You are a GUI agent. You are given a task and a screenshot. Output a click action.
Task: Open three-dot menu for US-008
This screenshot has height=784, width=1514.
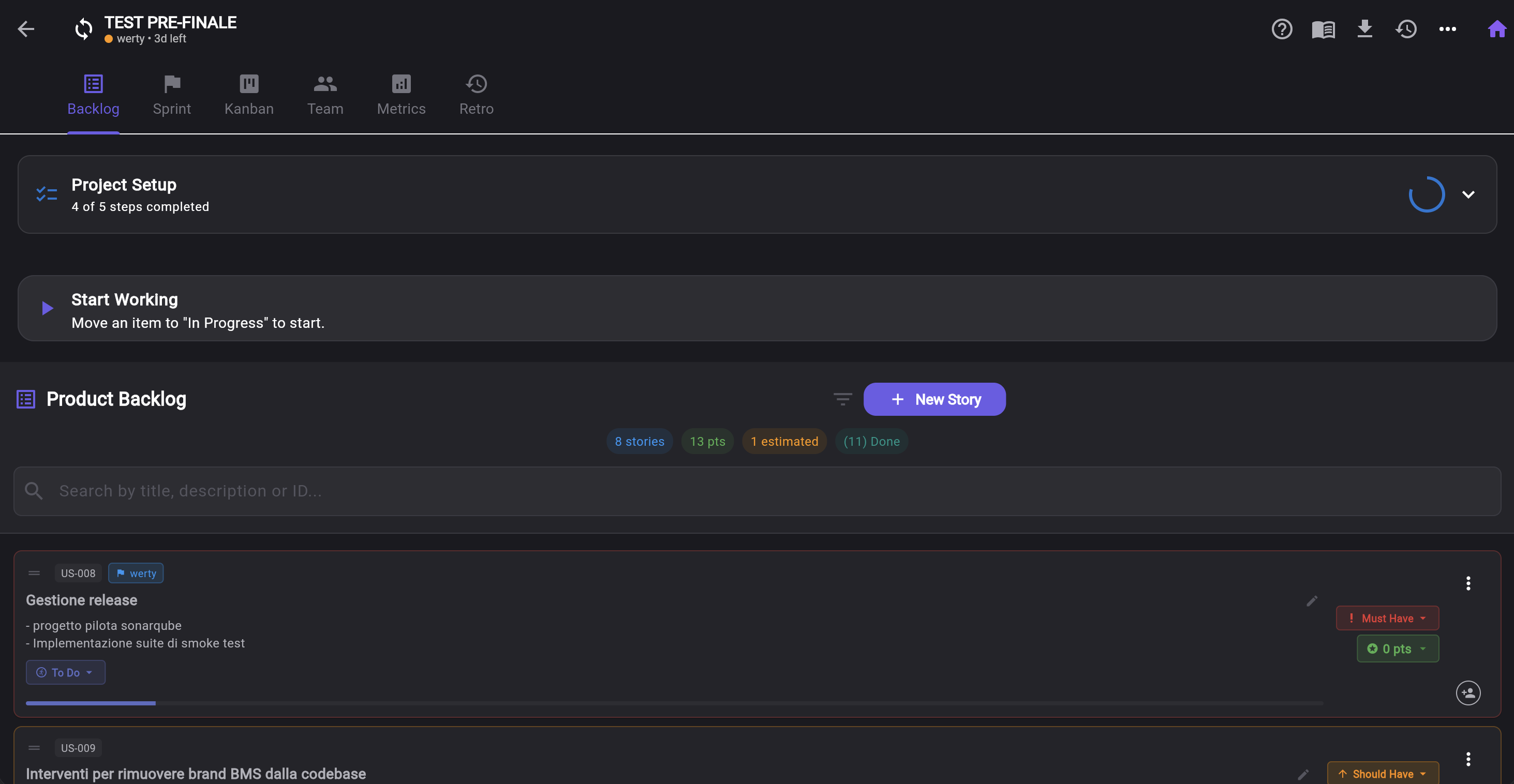point(1467,583)
